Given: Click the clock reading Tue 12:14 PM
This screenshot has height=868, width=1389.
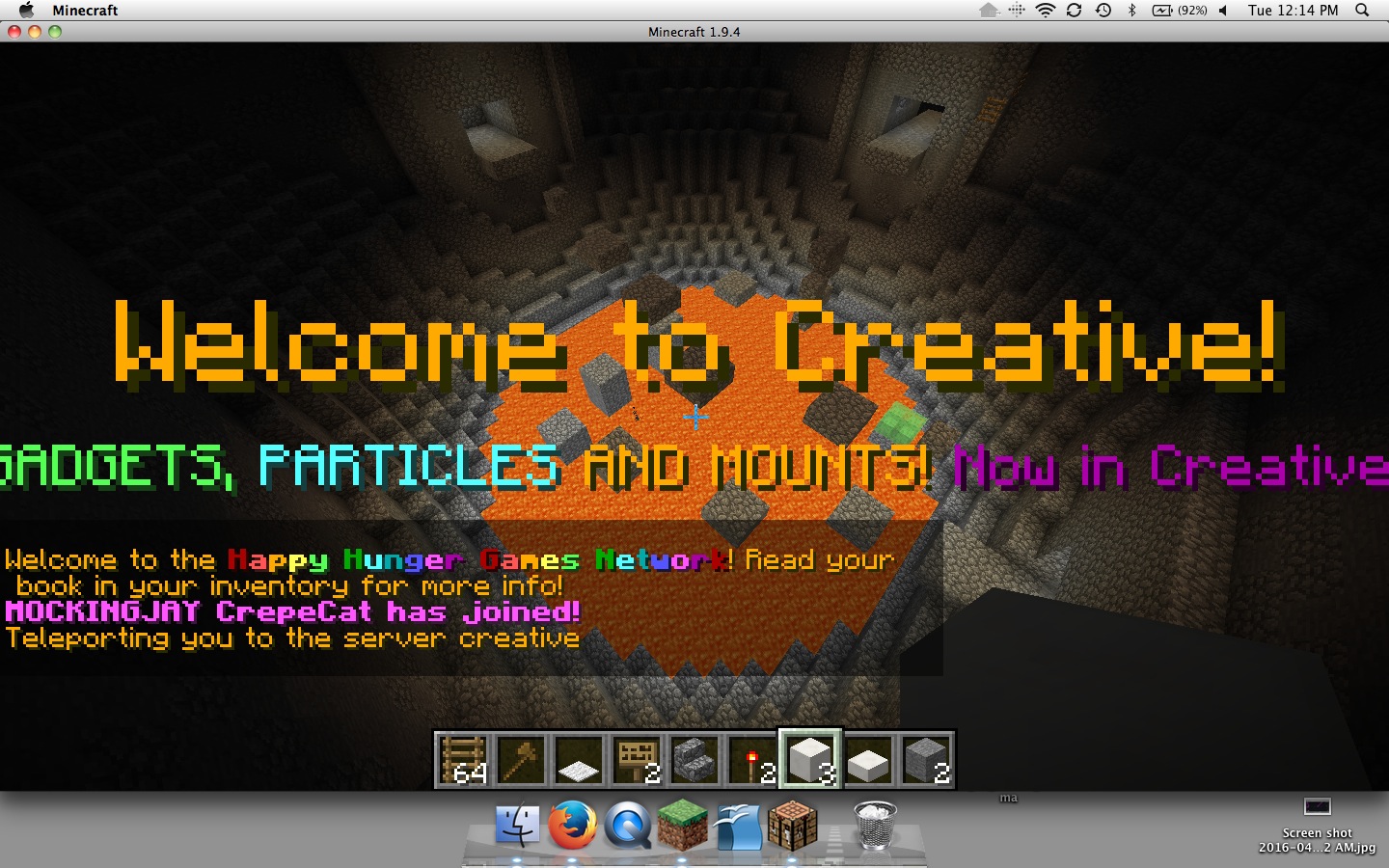Looking at the screenshot, I should point(1293,10).
